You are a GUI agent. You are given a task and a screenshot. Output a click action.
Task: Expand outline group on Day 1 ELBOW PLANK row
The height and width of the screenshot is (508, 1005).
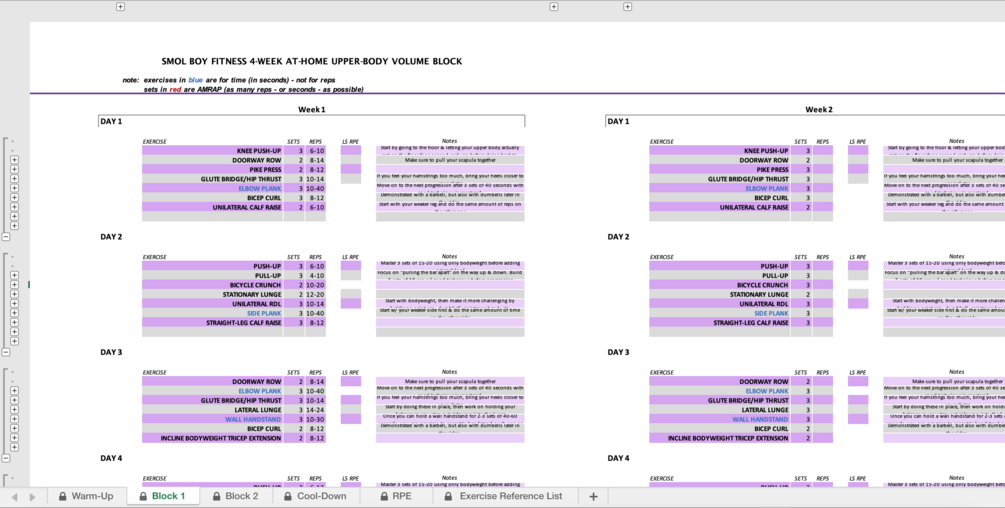tap(14, 188)
